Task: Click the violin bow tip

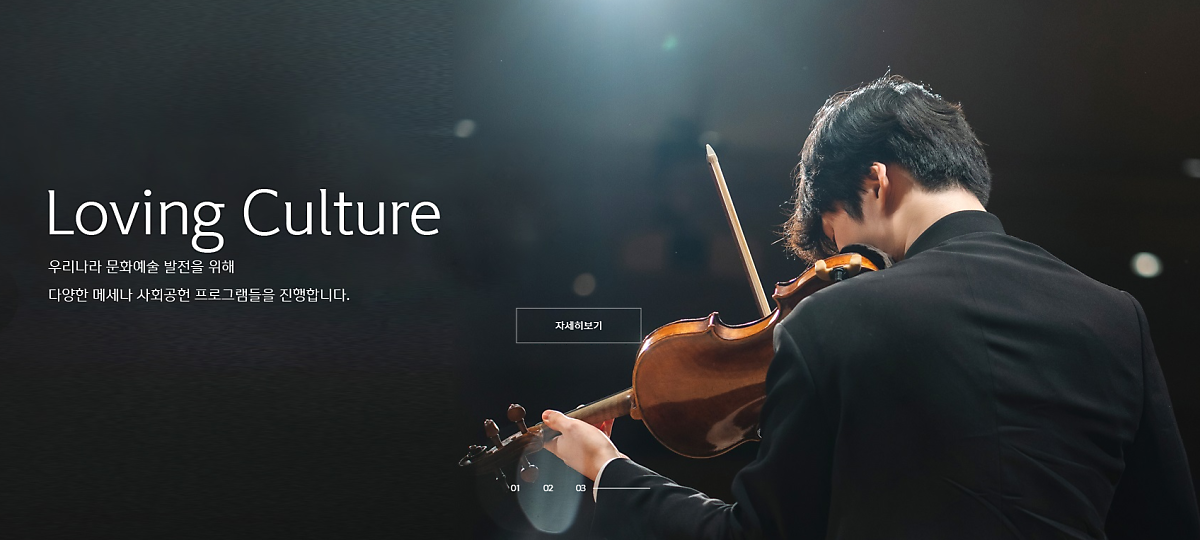Action: [712, 153]
